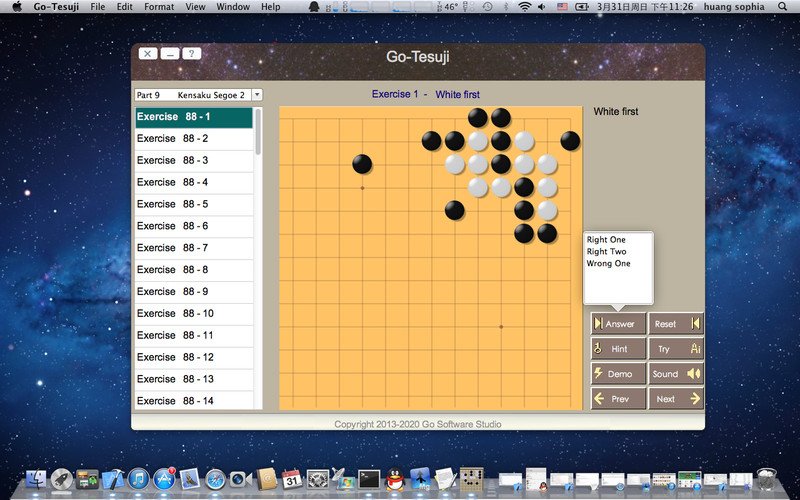Open the Calendar dock icon showing 31
This screenshot has width=800, height=500.
[292, 480]
